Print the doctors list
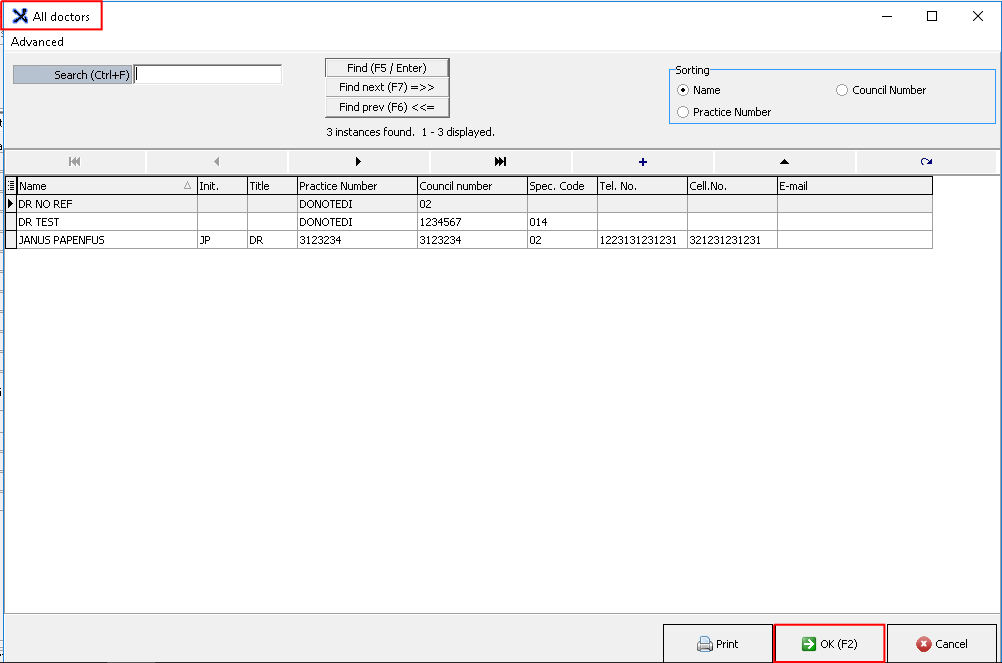This screenshot has width=1002, height=663. [717, 644]
